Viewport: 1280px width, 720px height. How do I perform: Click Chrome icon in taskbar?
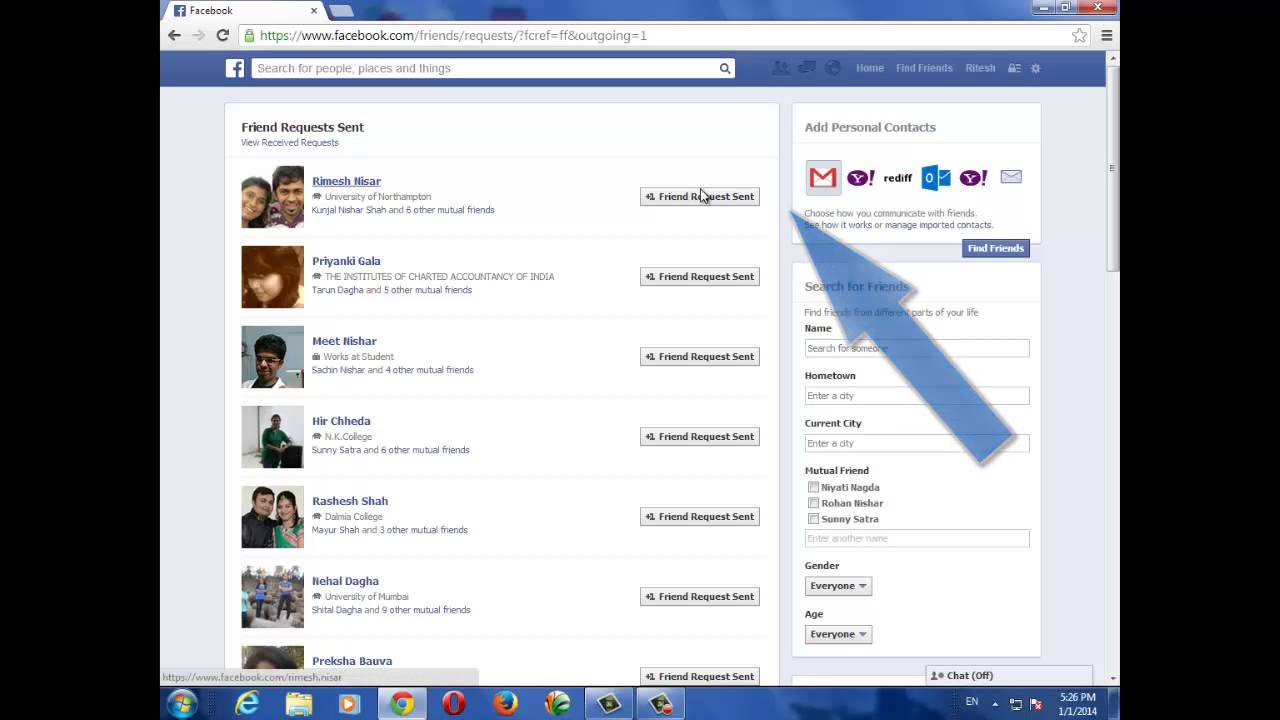pyautogui.click(x=402, y=704)
